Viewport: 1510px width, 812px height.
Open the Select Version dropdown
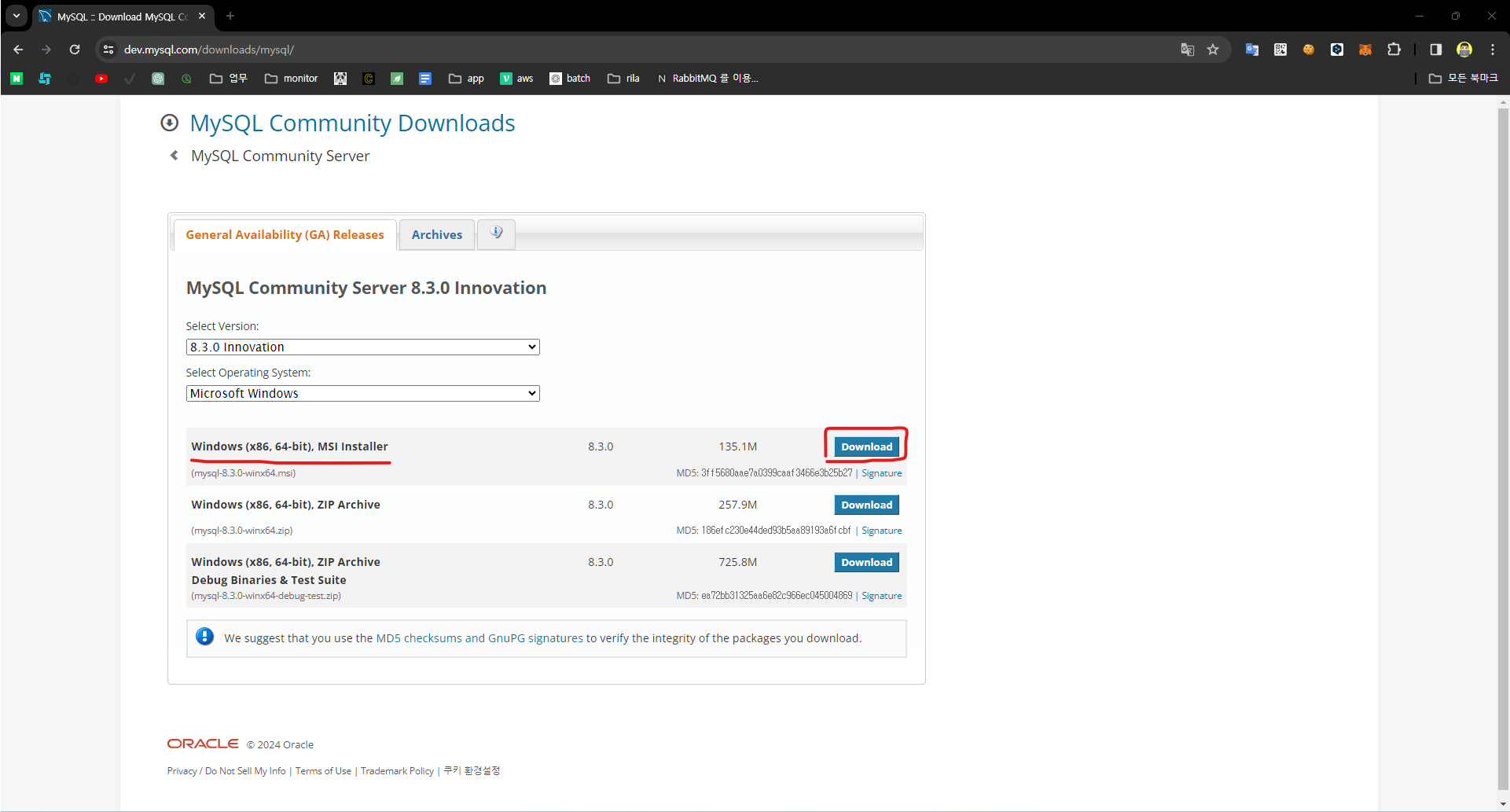(362, 347)
